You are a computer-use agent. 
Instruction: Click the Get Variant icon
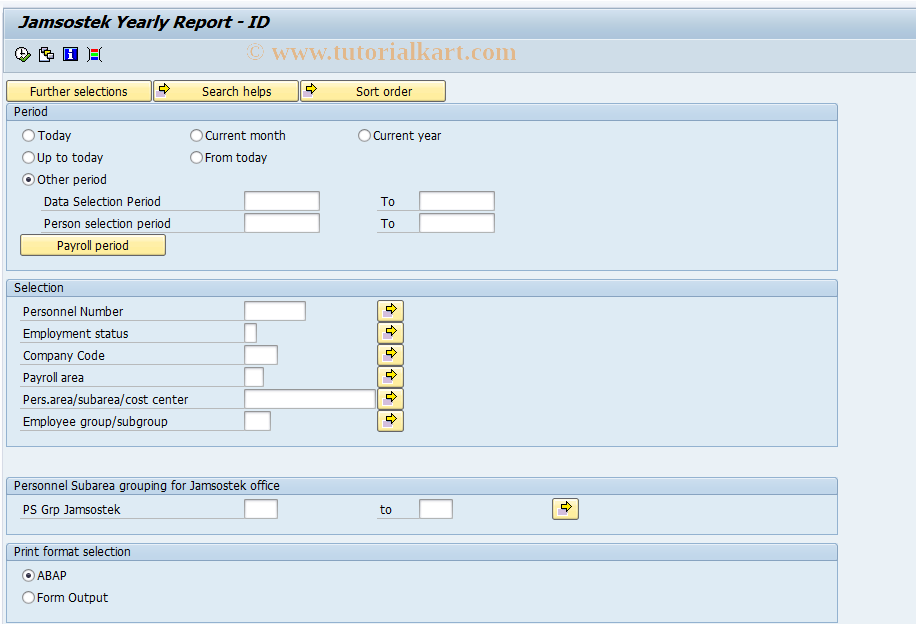(46, 54)
